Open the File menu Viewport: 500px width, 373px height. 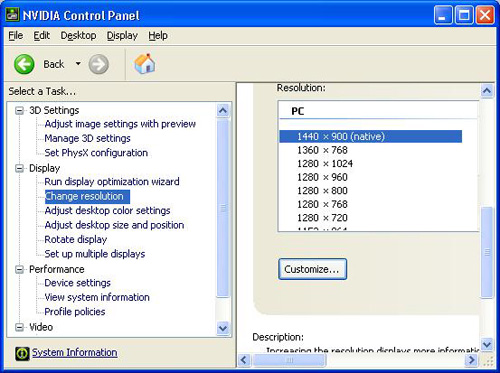pyautogui.click(x=16, y=35)
